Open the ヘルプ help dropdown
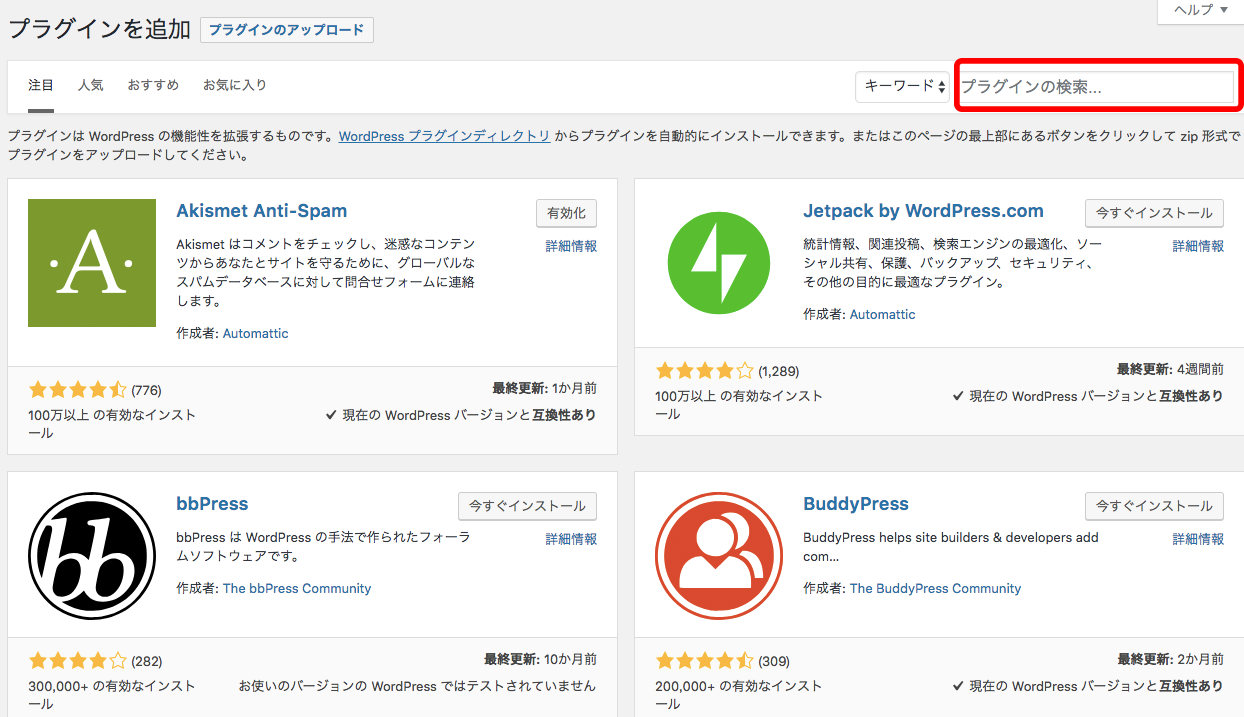This screenshot has height=717, width=1244. [1200, 10]
